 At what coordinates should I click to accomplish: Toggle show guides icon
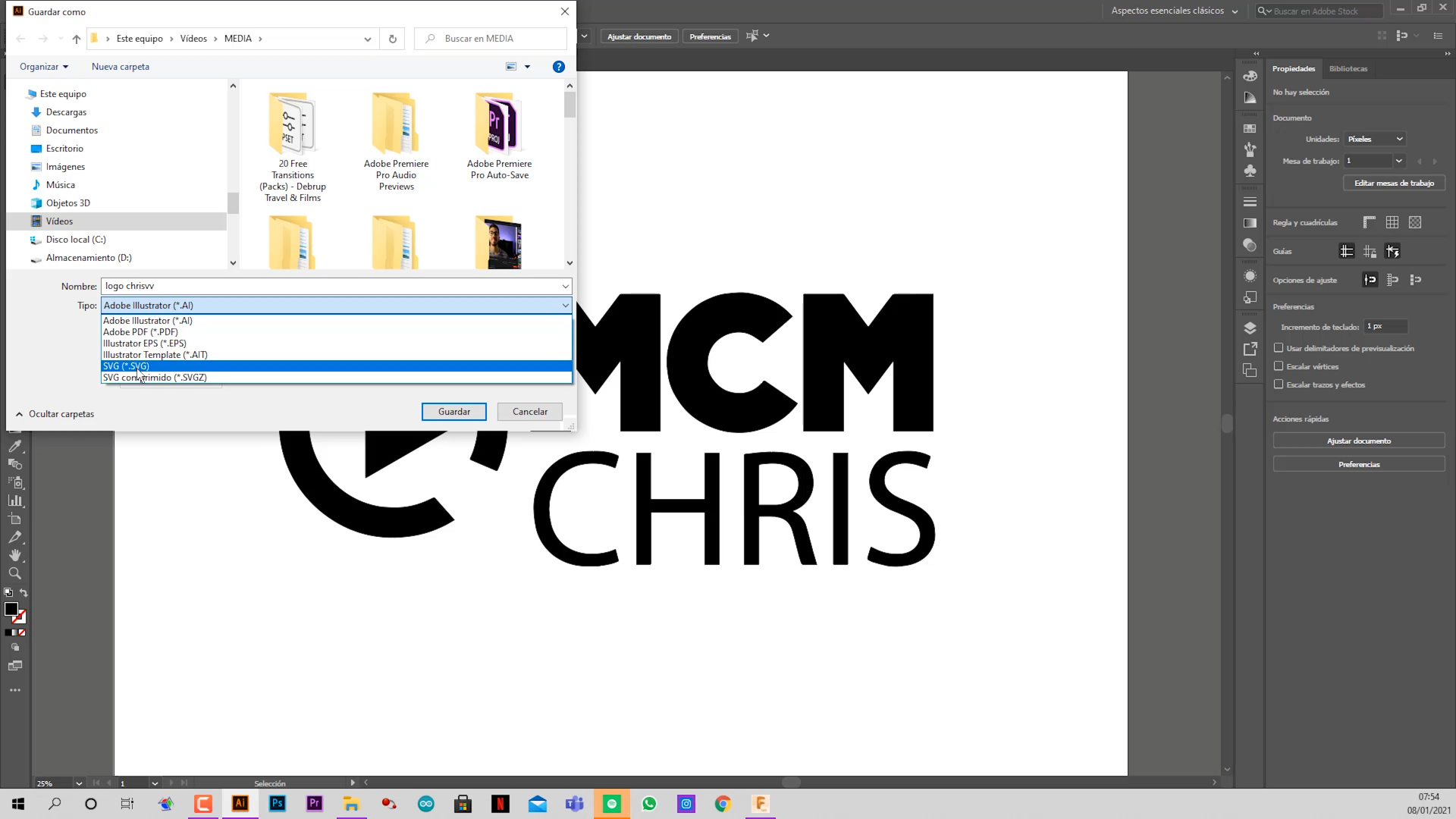[1346, 251]
